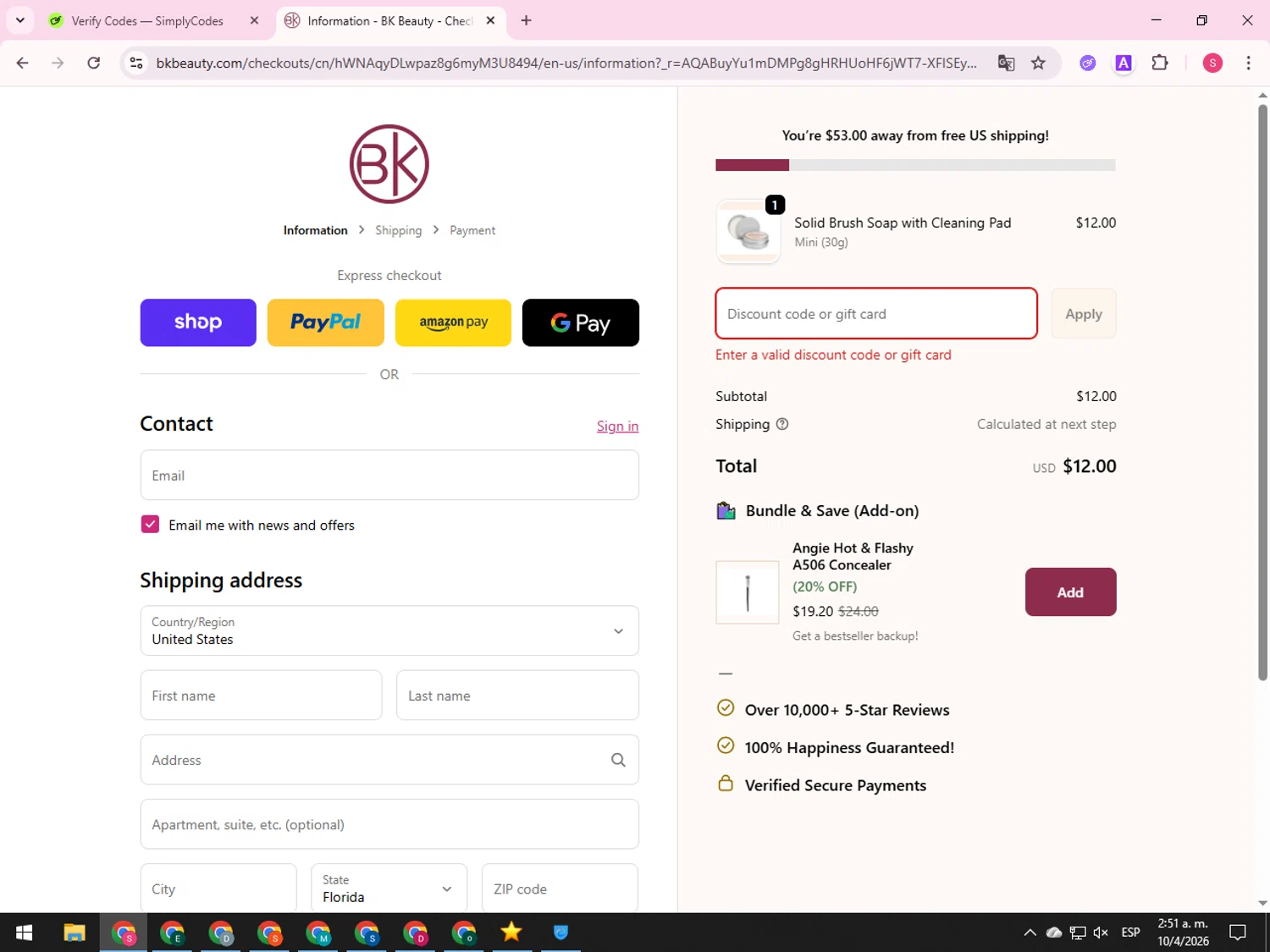Close the Verify Codes tab
This screenshot has width=1270, height=952.
pyautogui.click(x=254, y=20)
